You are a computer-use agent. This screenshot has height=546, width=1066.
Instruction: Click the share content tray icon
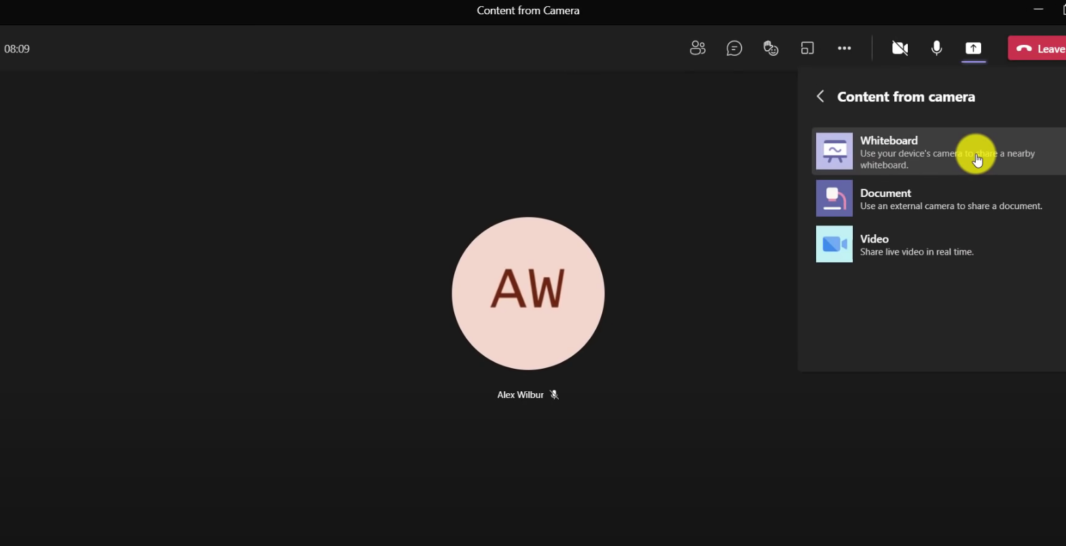973,48
